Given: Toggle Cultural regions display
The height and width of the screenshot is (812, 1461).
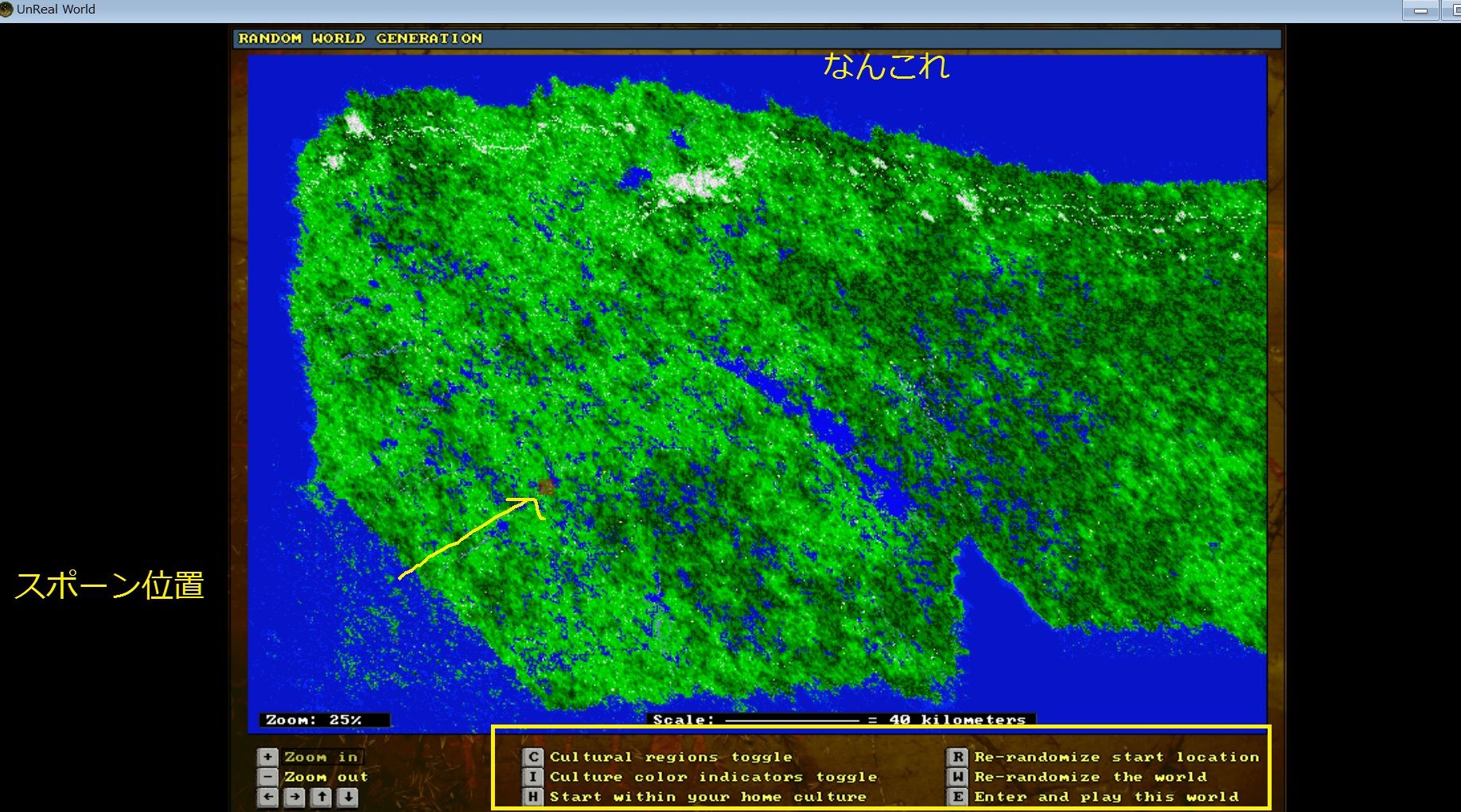Looking at the screenshot, I should click(671, 757).
